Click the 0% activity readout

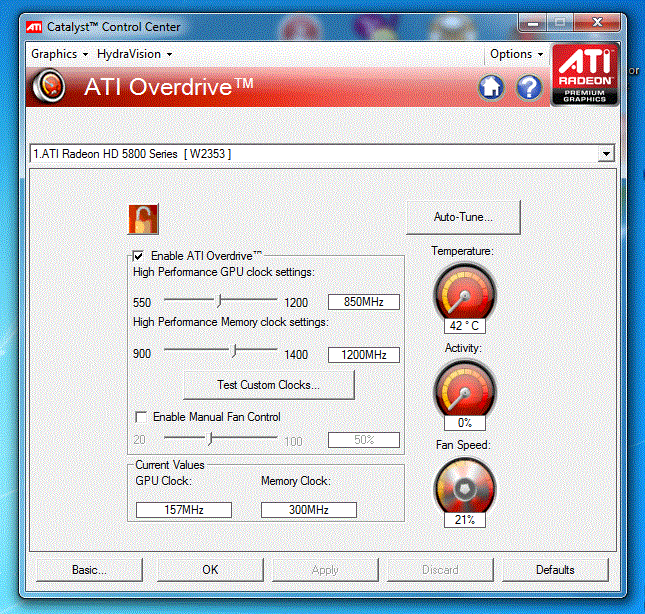(x=465, y=423)
